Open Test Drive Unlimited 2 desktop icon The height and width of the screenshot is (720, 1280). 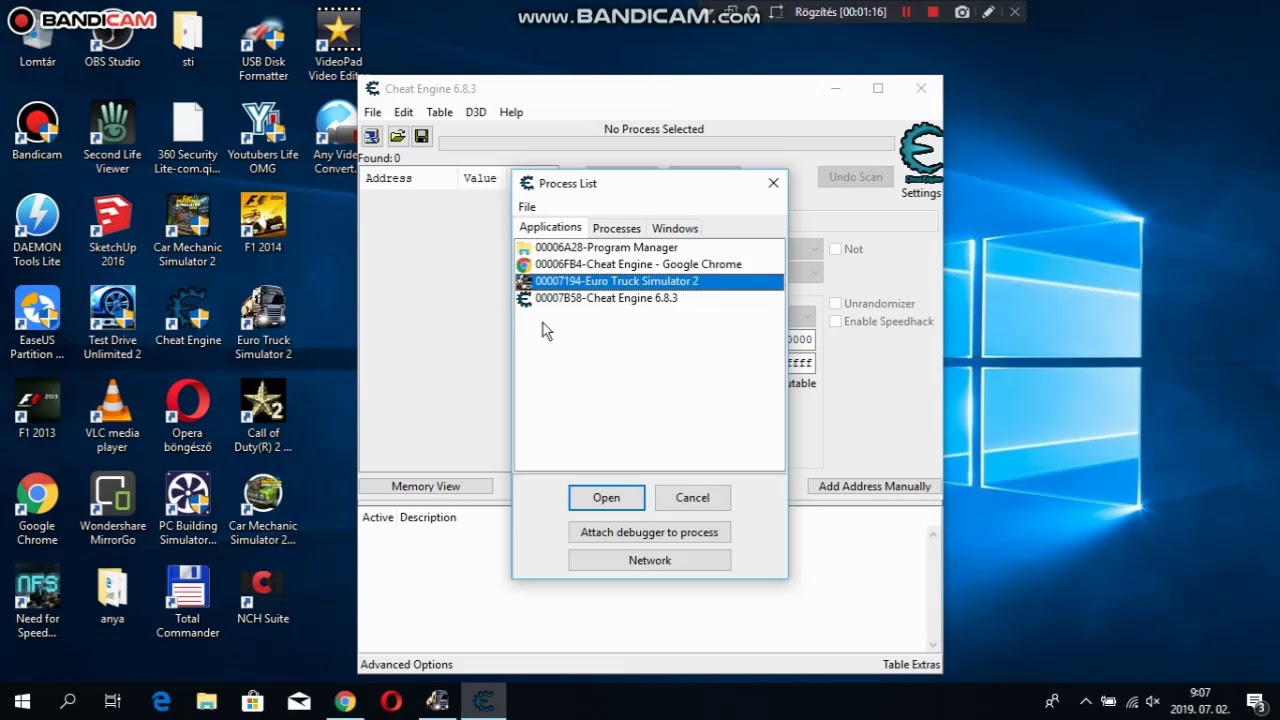(112, 324)
